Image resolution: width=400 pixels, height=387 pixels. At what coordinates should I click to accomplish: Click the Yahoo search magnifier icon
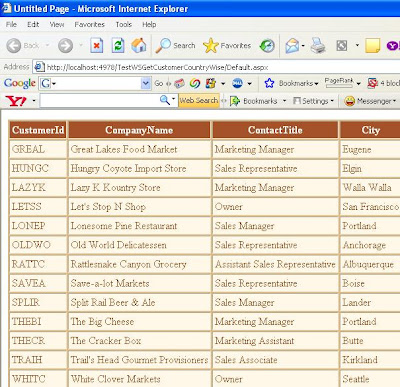[165, 100]
